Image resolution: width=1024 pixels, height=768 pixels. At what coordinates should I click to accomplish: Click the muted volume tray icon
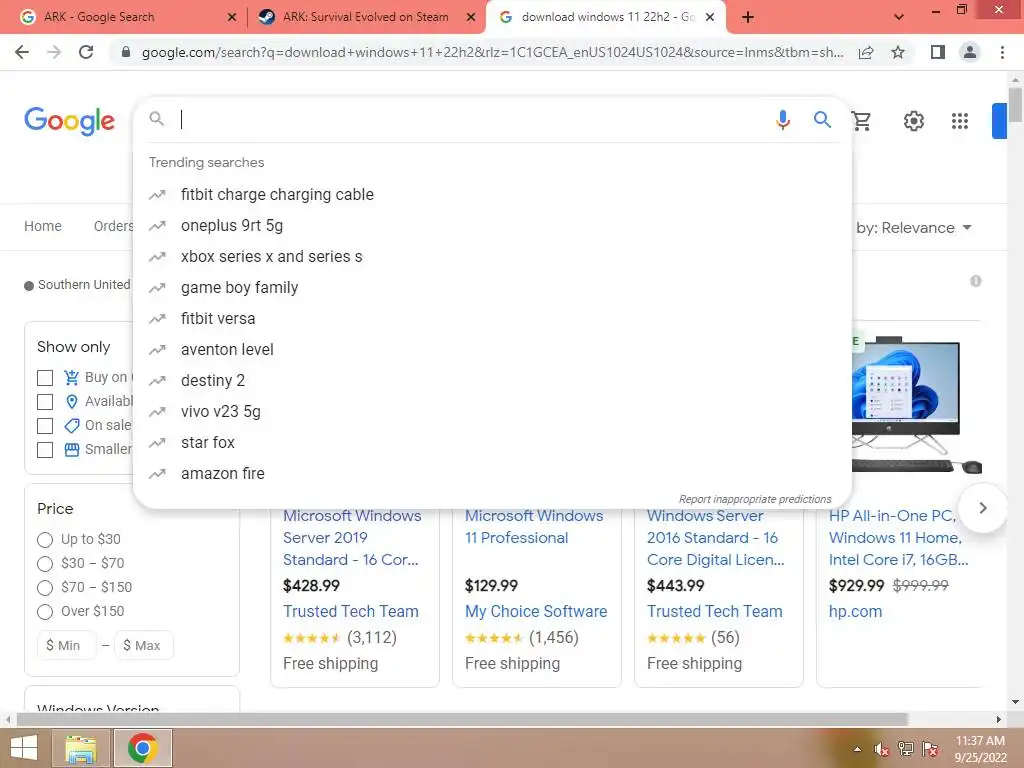tap(881, 749)
